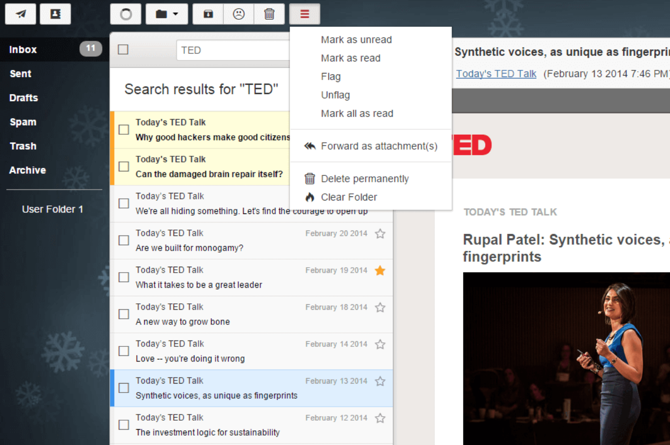Viewport: 670px width, 445px height.
Task: Open the Sent folder
Action: pos(21,74)
